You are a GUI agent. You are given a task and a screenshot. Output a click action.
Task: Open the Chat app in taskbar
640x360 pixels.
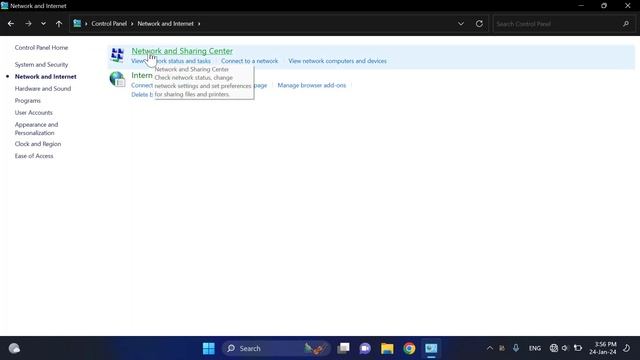click(365, 348)
